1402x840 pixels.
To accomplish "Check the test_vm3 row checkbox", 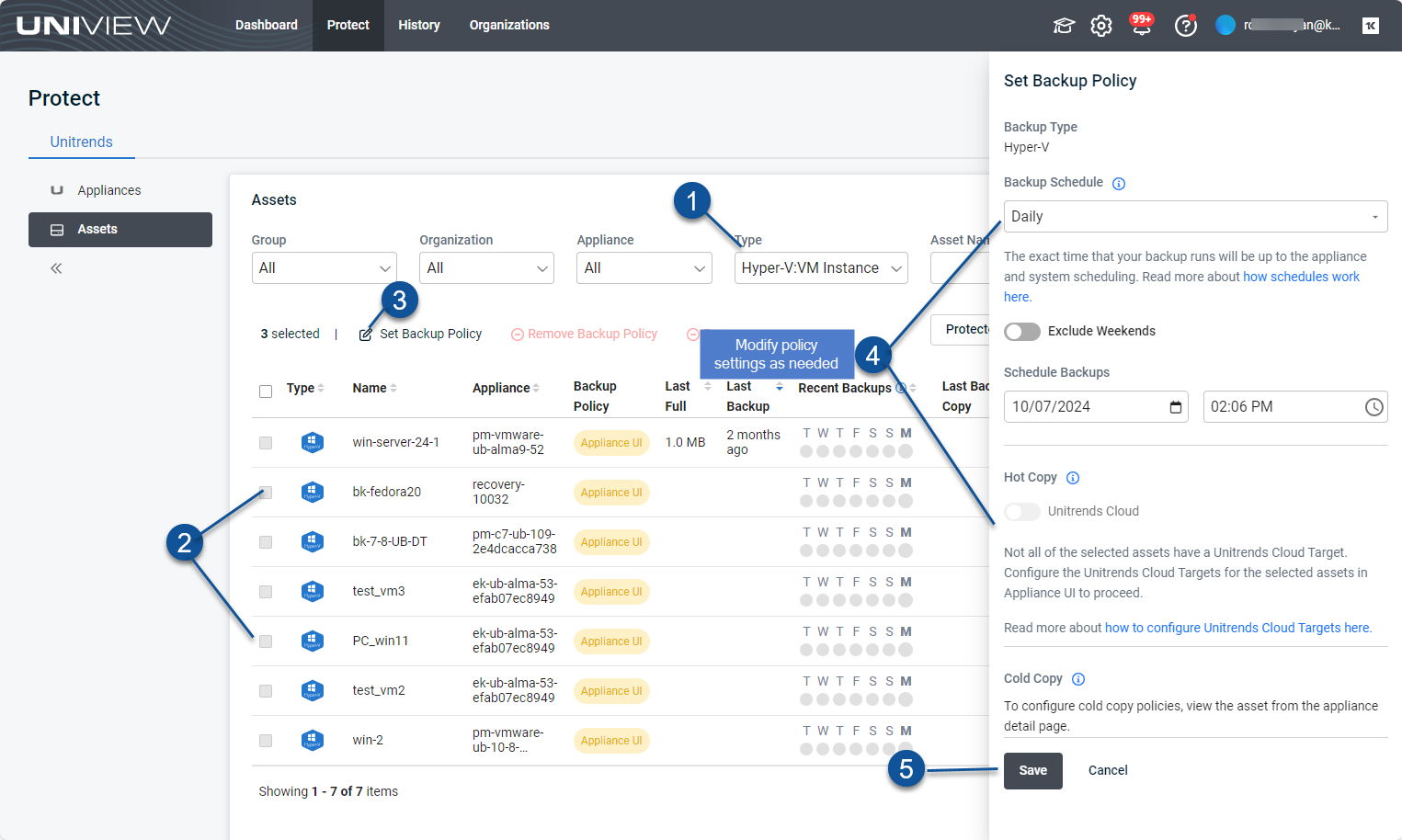I will [x=266, y=592].
